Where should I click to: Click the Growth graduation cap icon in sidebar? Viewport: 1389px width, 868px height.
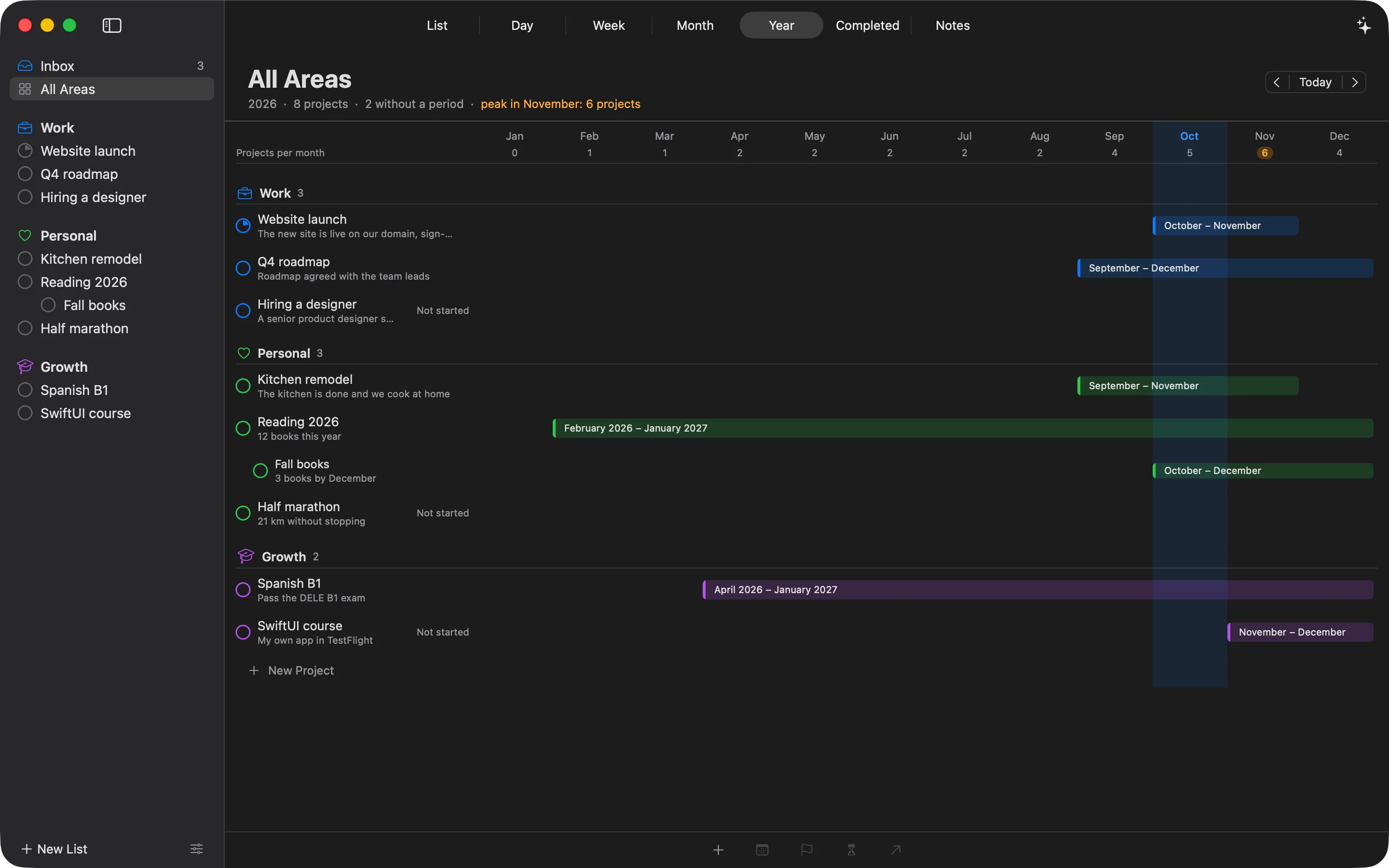[x=25, y=366]
